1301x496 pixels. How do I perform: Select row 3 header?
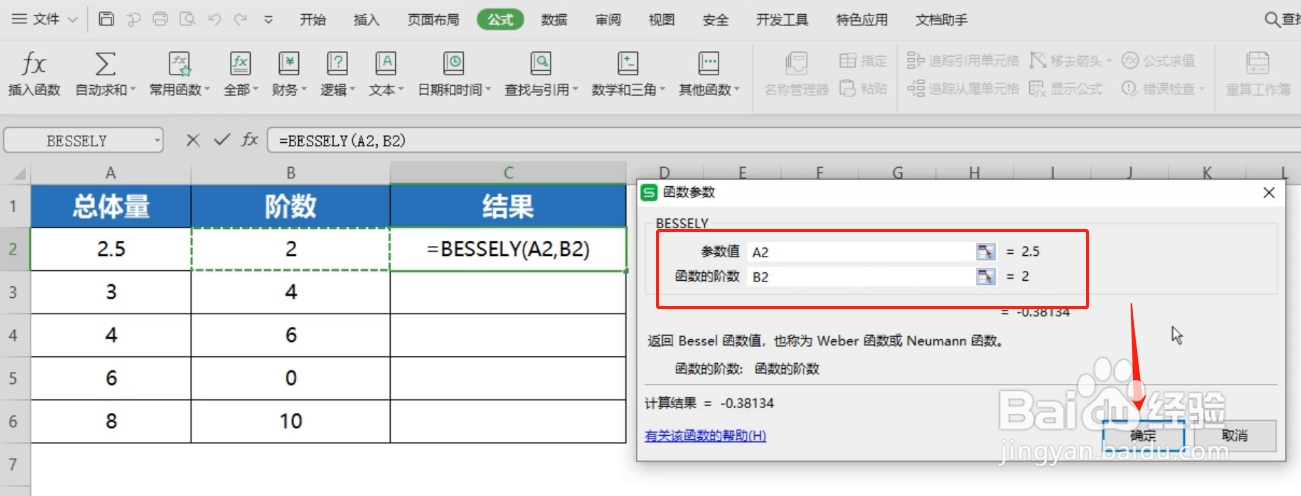point(15,292)
